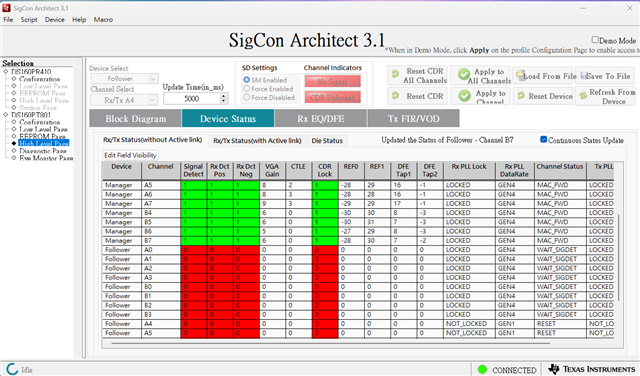Click the Reset Device icon
The width and height of the screenshot is (640, 376).
[x=521, y=96]
